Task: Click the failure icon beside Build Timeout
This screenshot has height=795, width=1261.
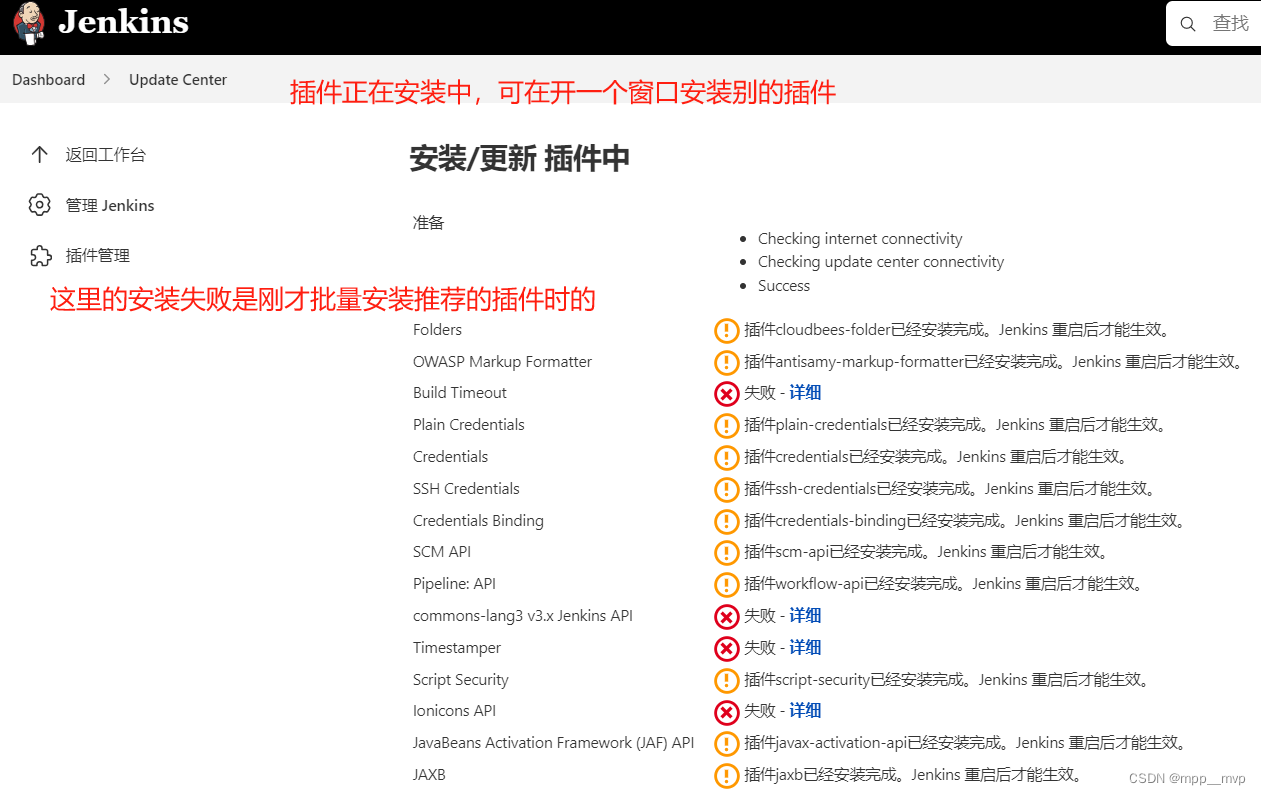Action: [x=726, y=393]
